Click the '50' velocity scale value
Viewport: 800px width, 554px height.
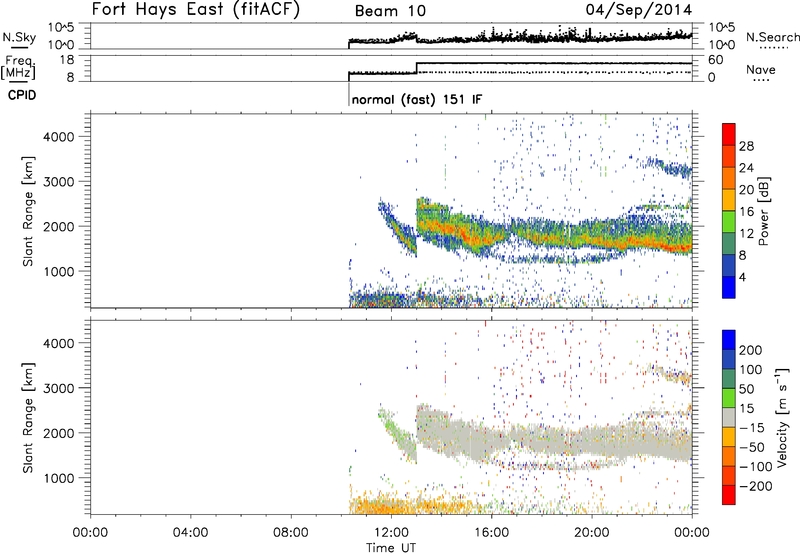coord(746,389)
